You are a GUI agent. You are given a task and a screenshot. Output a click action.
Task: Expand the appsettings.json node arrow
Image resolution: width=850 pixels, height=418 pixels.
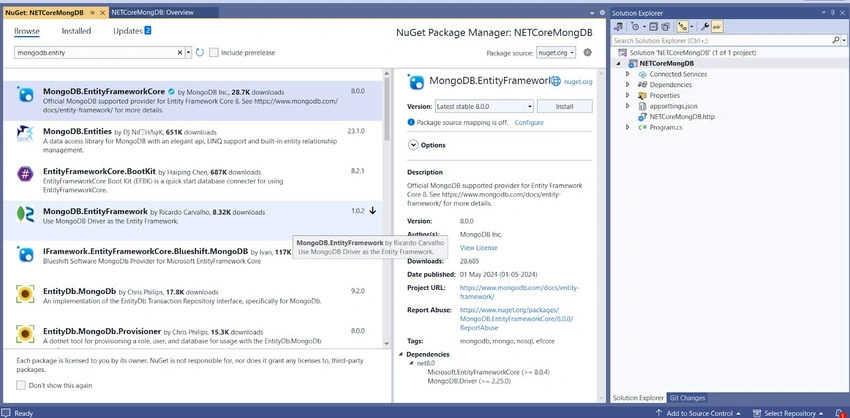pos(628,106)
